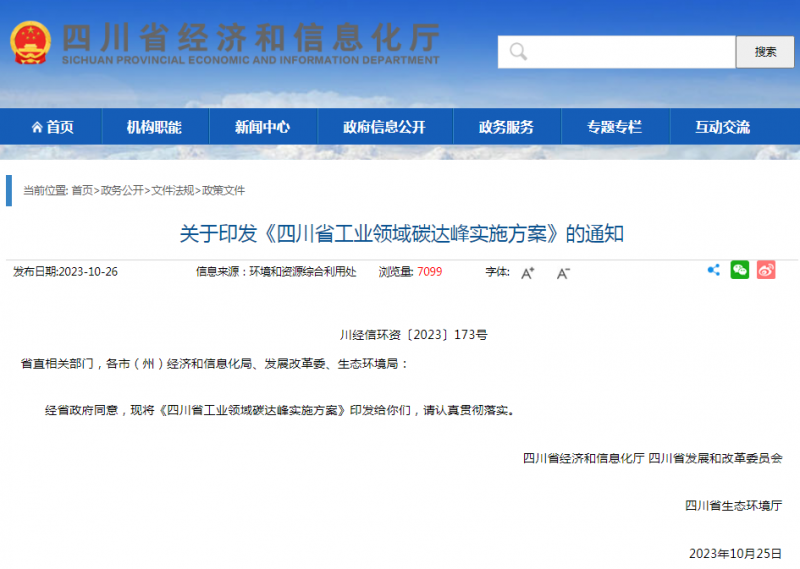The image size is (800, 569).
Task: Open the 政府信息公开 menu item
Action: [x=384, y=127]
